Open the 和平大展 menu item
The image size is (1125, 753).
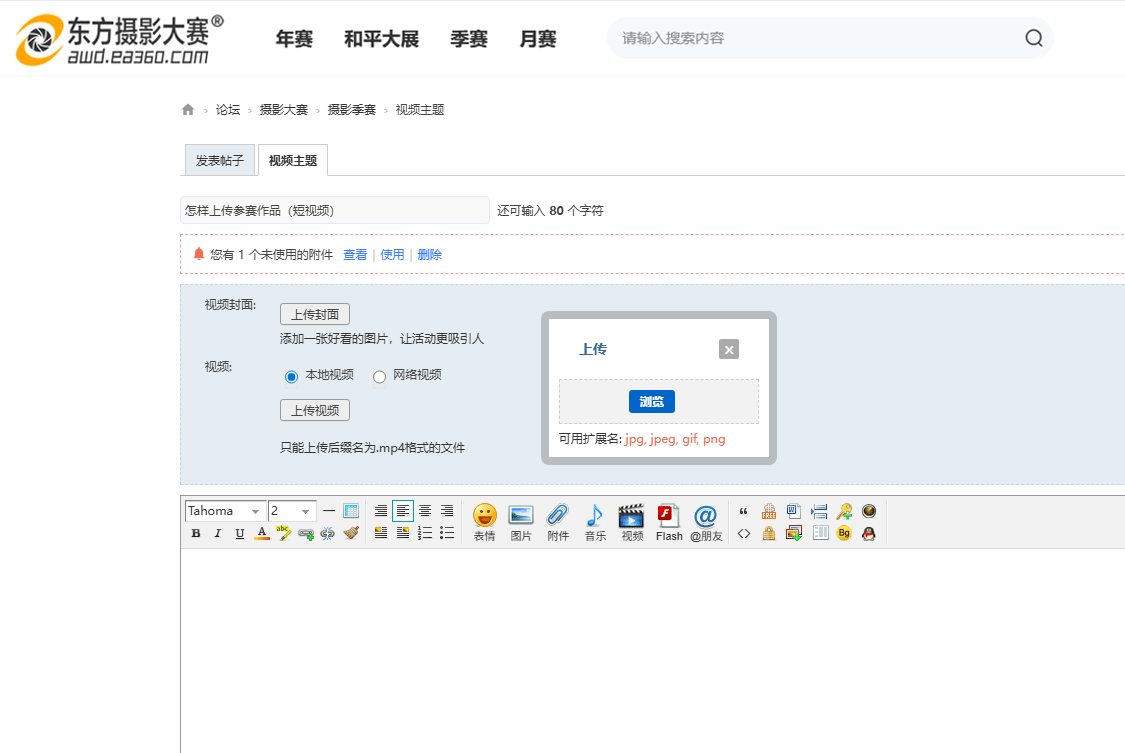pyautogui.click(x=381, y=39)
